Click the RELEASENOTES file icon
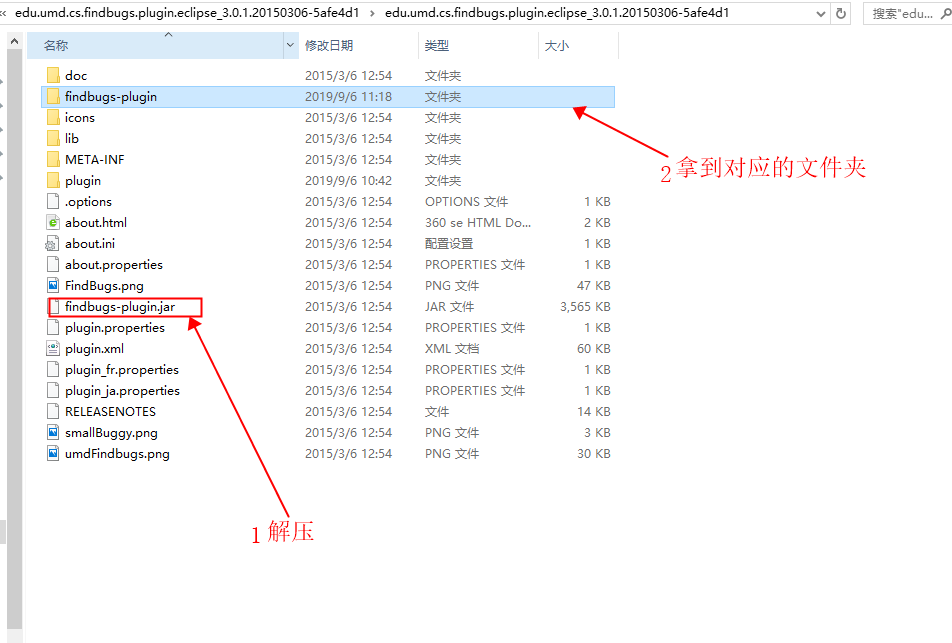This screenshot has height=643, width=952. click(53, 412)
